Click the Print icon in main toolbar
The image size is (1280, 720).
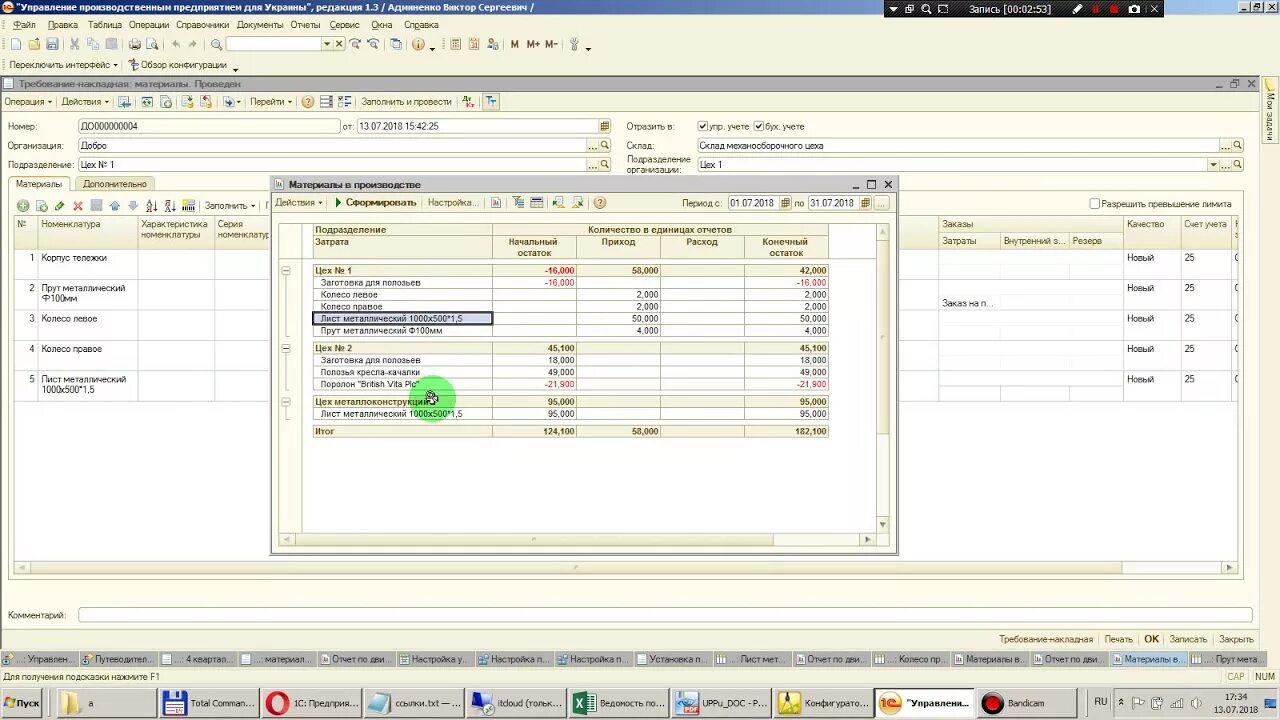135,44
